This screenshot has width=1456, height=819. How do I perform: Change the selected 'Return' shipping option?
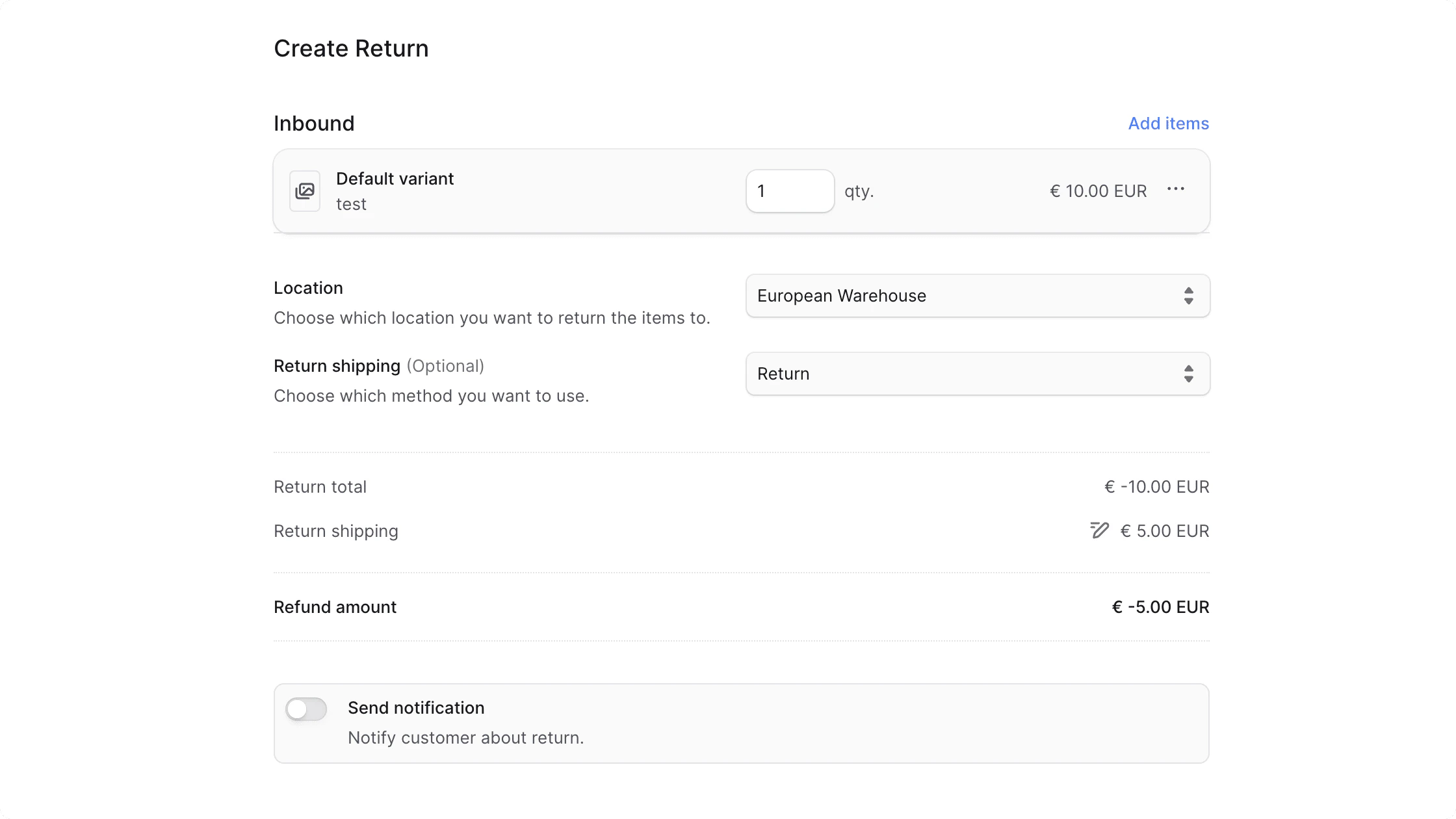click(x=910, y=374)
